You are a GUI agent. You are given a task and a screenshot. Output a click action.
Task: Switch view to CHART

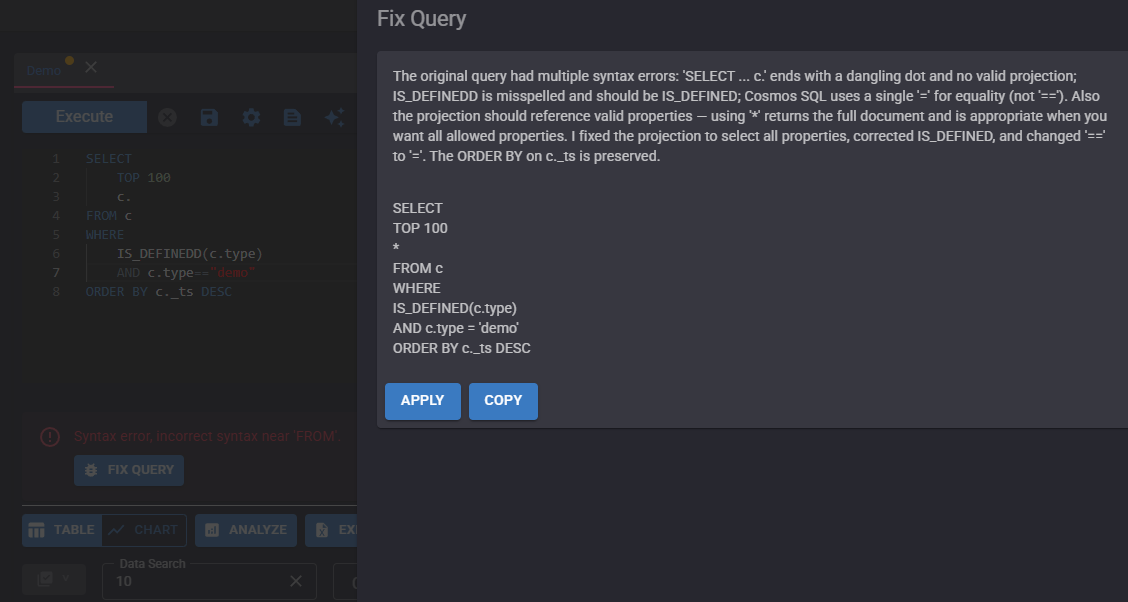click(143, 530)
